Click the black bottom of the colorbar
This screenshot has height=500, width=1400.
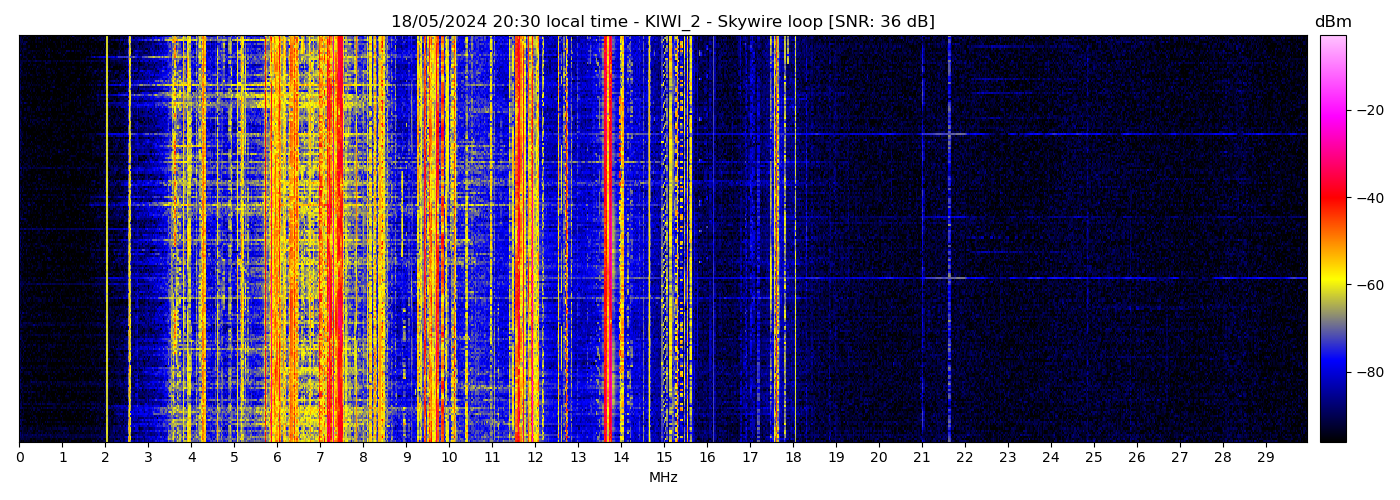(1332, 436)
